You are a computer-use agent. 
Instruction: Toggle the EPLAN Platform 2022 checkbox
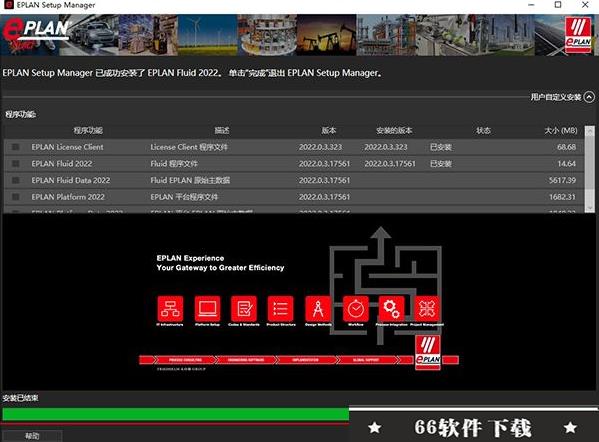(16, 197)
